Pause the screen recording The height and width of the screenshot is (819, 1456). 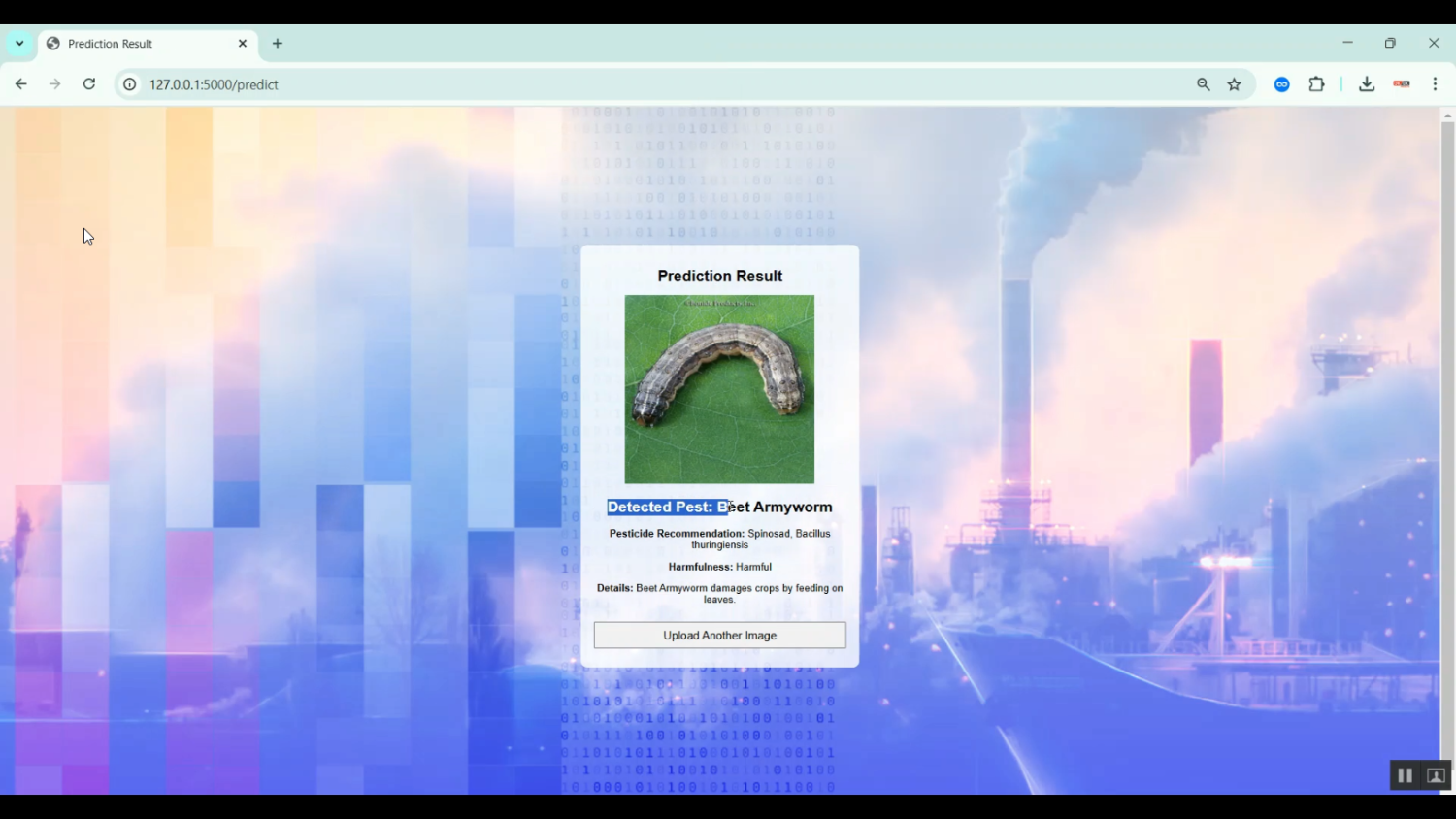point(1404,775)
